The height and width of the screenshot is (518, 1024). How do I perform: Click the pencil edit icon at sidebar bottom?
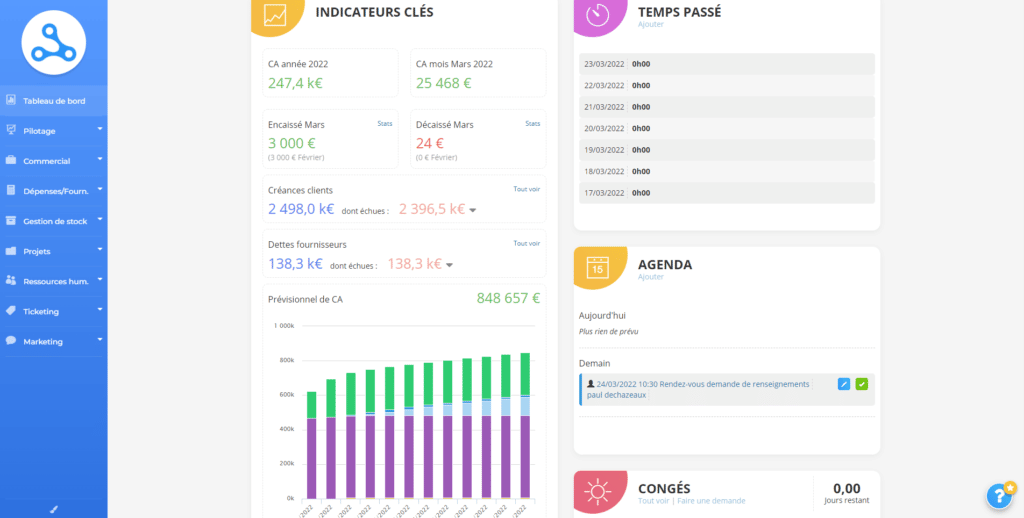point(54,509)
